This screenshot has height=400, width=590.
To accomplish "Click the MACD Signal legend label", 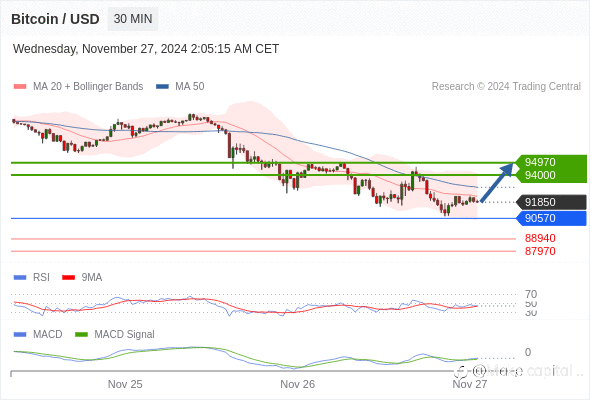I will pyautogui.click(x=125, y=335).
